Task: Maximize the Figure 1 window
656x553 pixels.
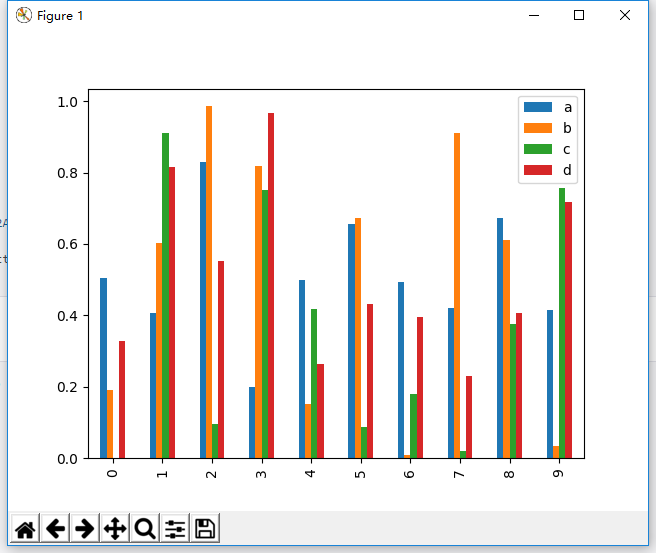Action: coord(579,15)
